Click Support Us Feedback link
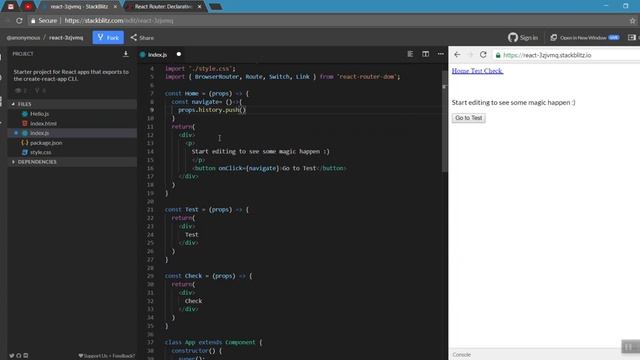This screenshot has width=640, height=360. (x=107, y=356)
